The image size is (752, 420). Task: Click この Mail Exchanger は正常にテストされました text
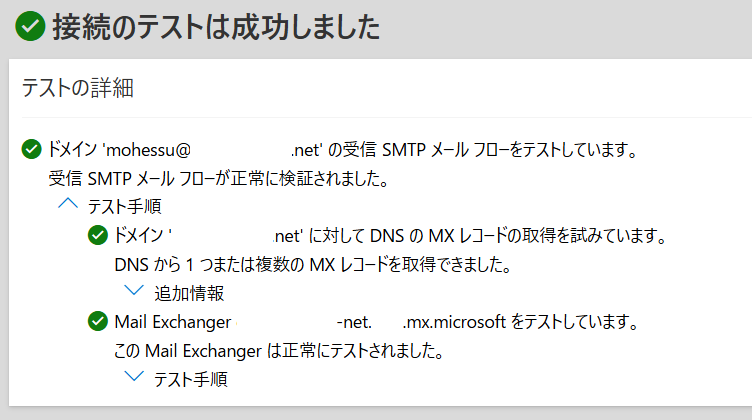pos(279,350)
